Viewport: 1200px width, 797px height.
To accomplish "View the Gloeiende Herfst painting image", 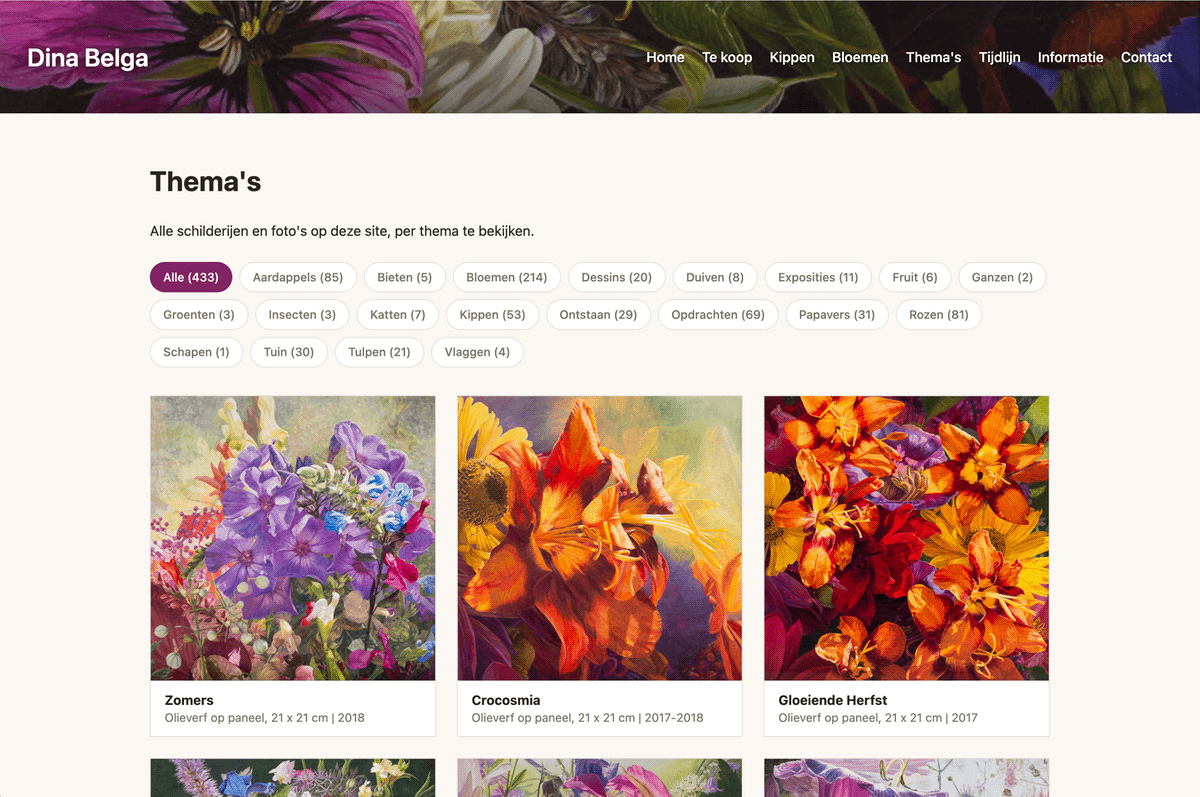I will 907,538.
